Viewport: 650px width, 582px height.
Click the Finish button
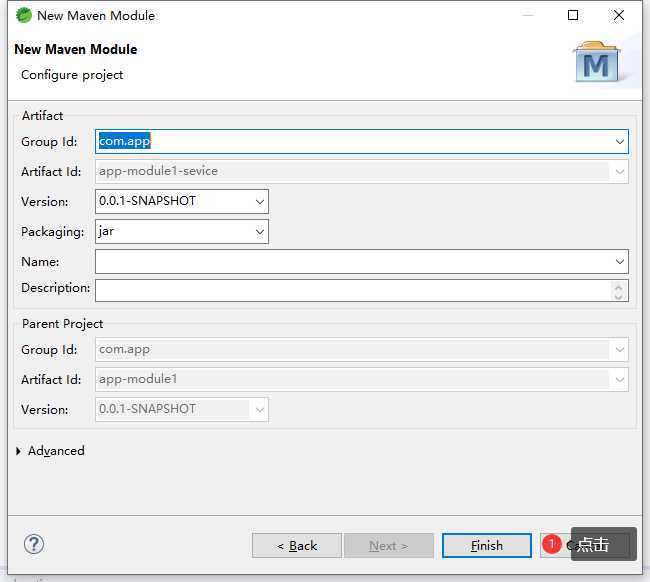coord(487,546)
